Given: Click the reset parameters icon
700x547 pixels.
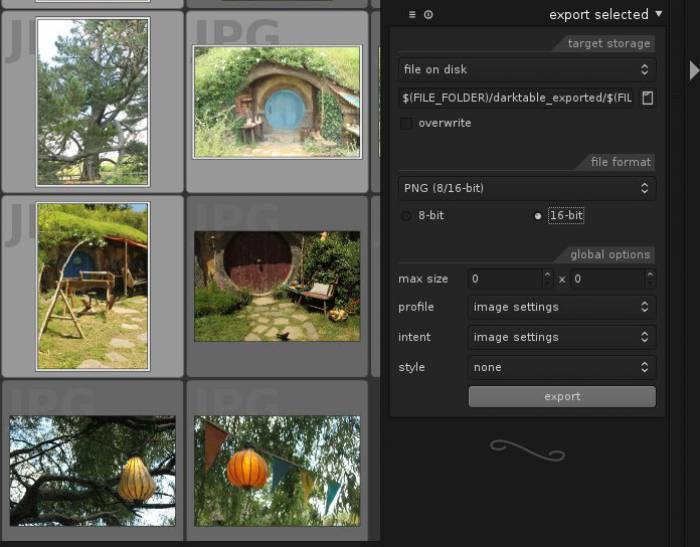Looking at the screenshot, I should [x=428, y=14].
